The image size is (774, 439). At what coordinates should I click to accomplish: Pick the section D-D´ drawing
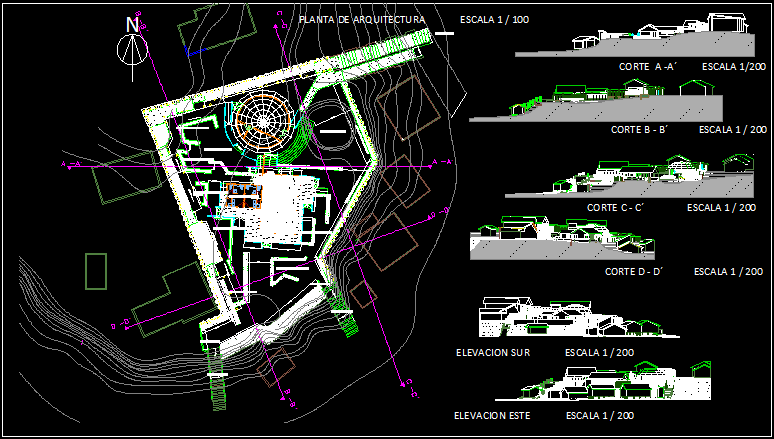tap(562, 238)
